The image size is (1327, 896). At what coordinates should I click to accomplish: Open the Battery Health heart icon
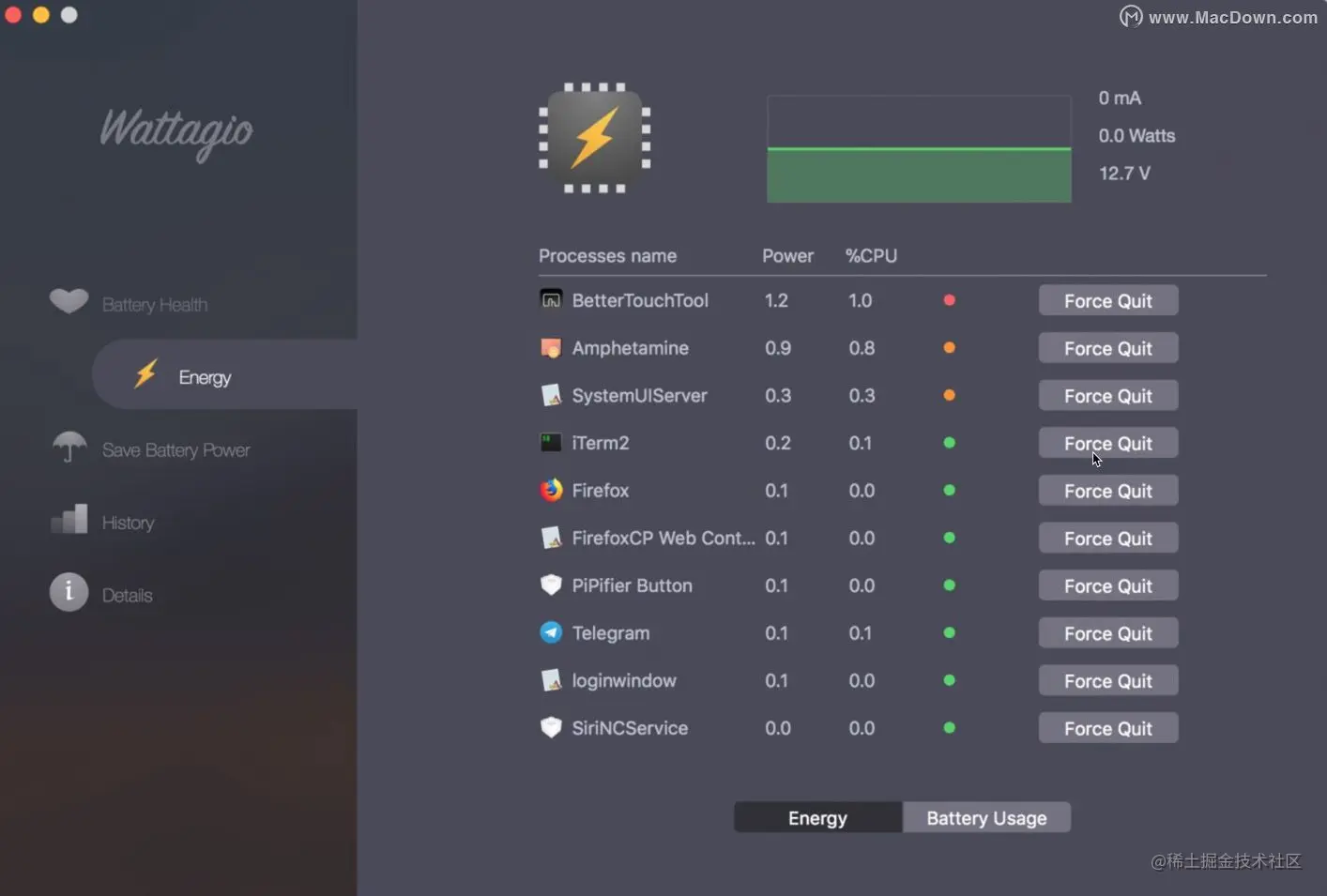(x=69, y=301)
